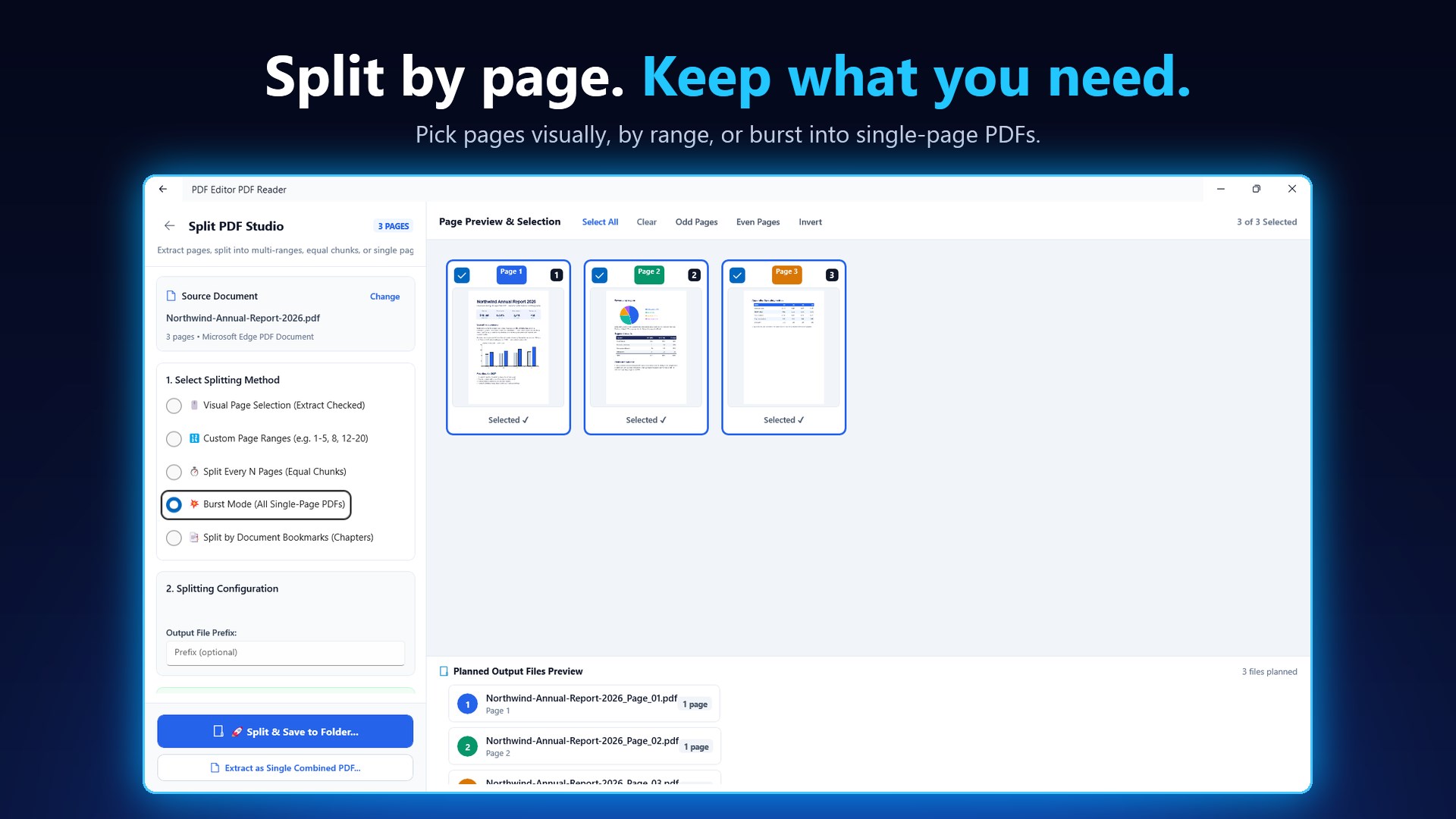Uncheck the Page 3 selection checkbox

click(737, 275)
